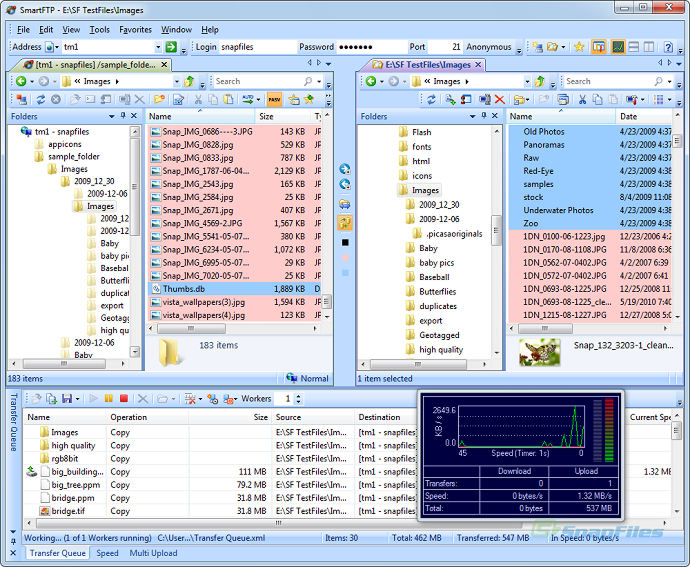Click the butterfly preview thumbnail
This screenshot has width=690, height=567.
[x=540, y=352]
